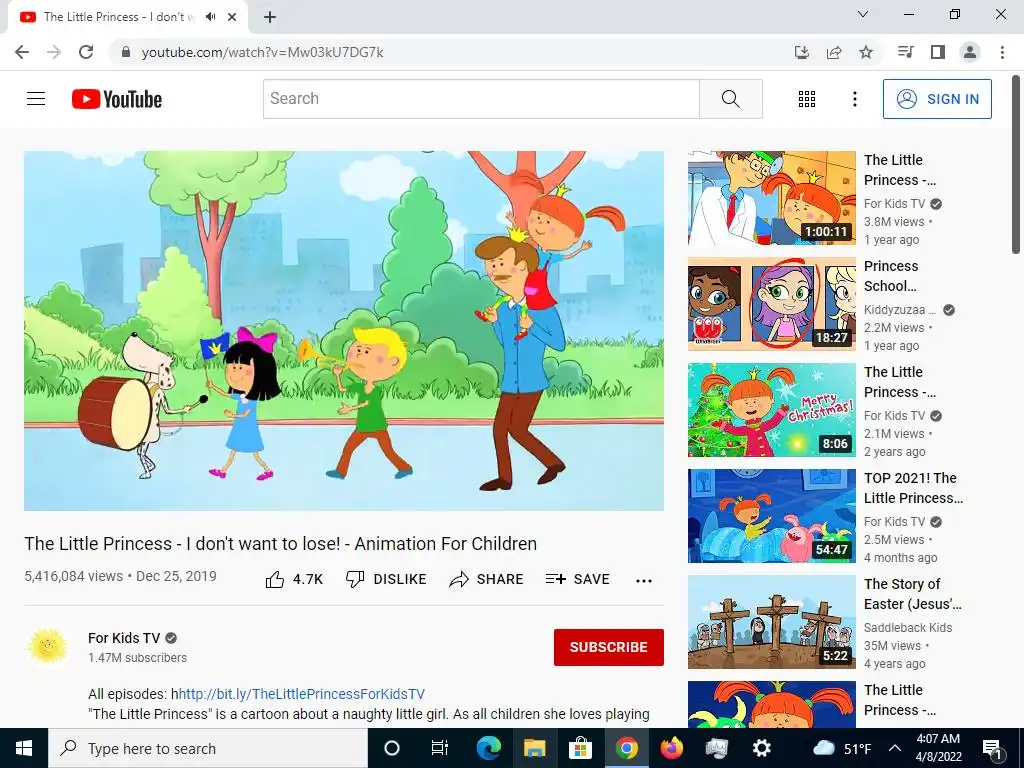Open the clock showing 4:07 AM

(938, 748)
